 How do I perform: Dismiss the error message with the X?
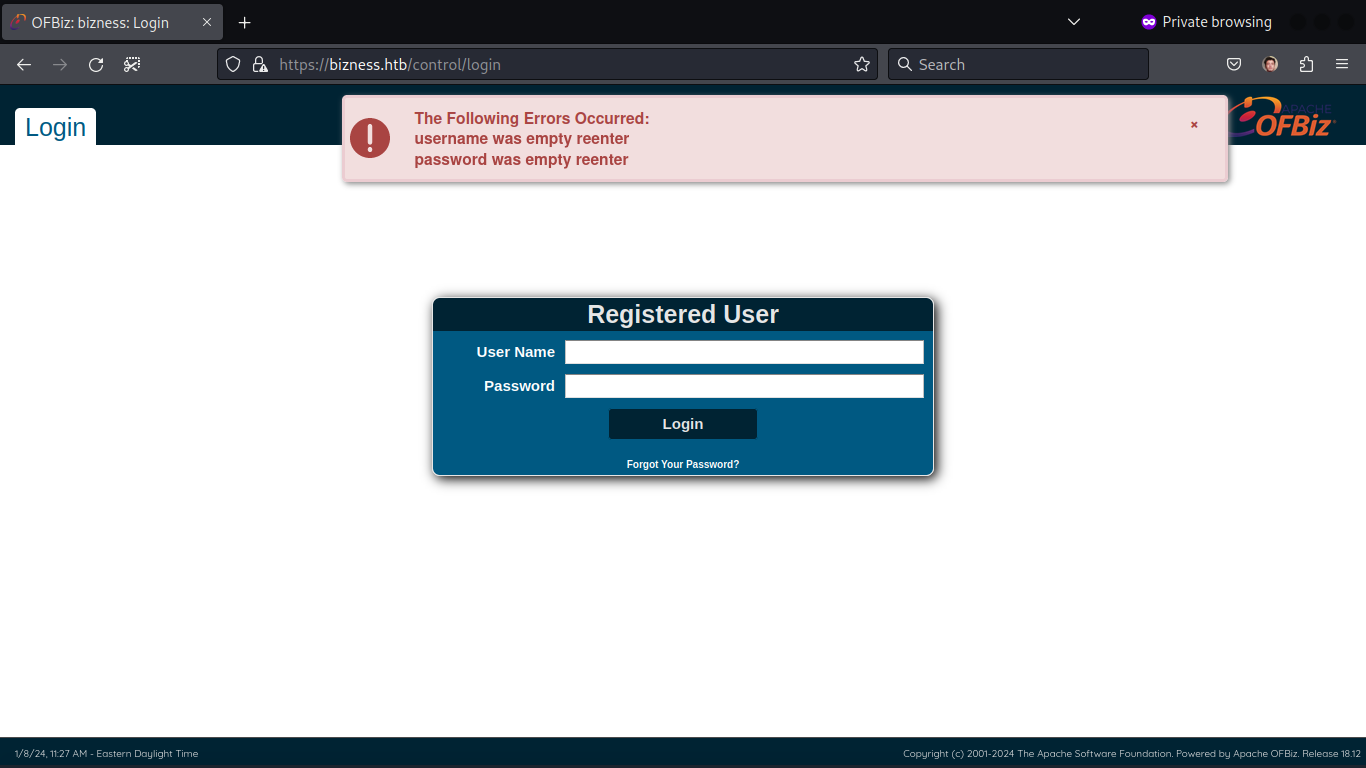point(1194,125)
